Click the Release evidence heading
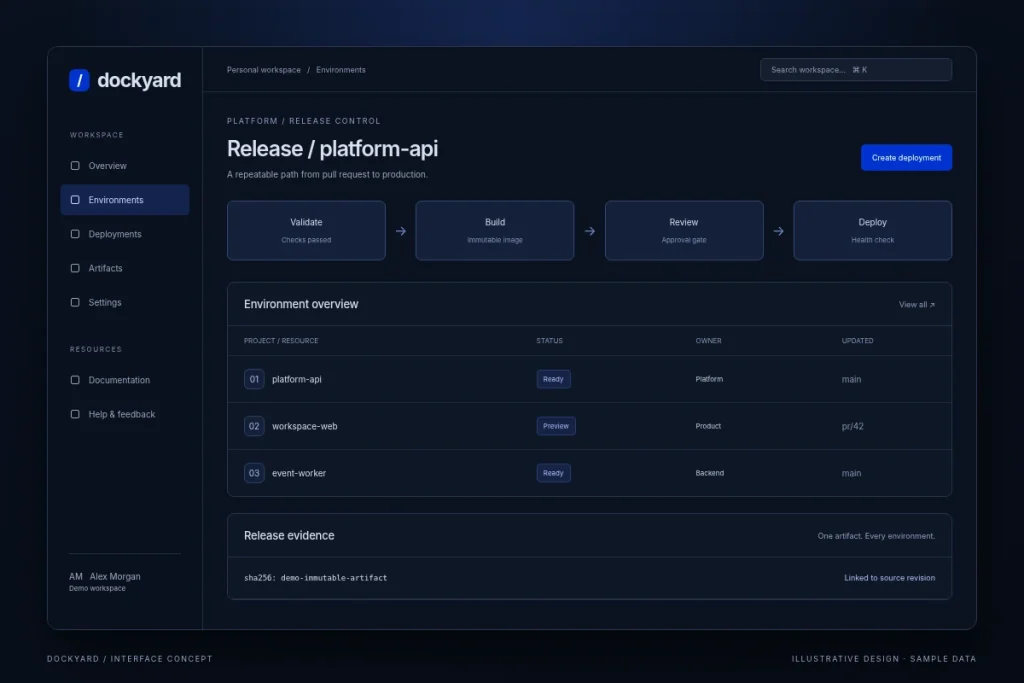The image size is (1024, 683). click(x=289, y=535)
